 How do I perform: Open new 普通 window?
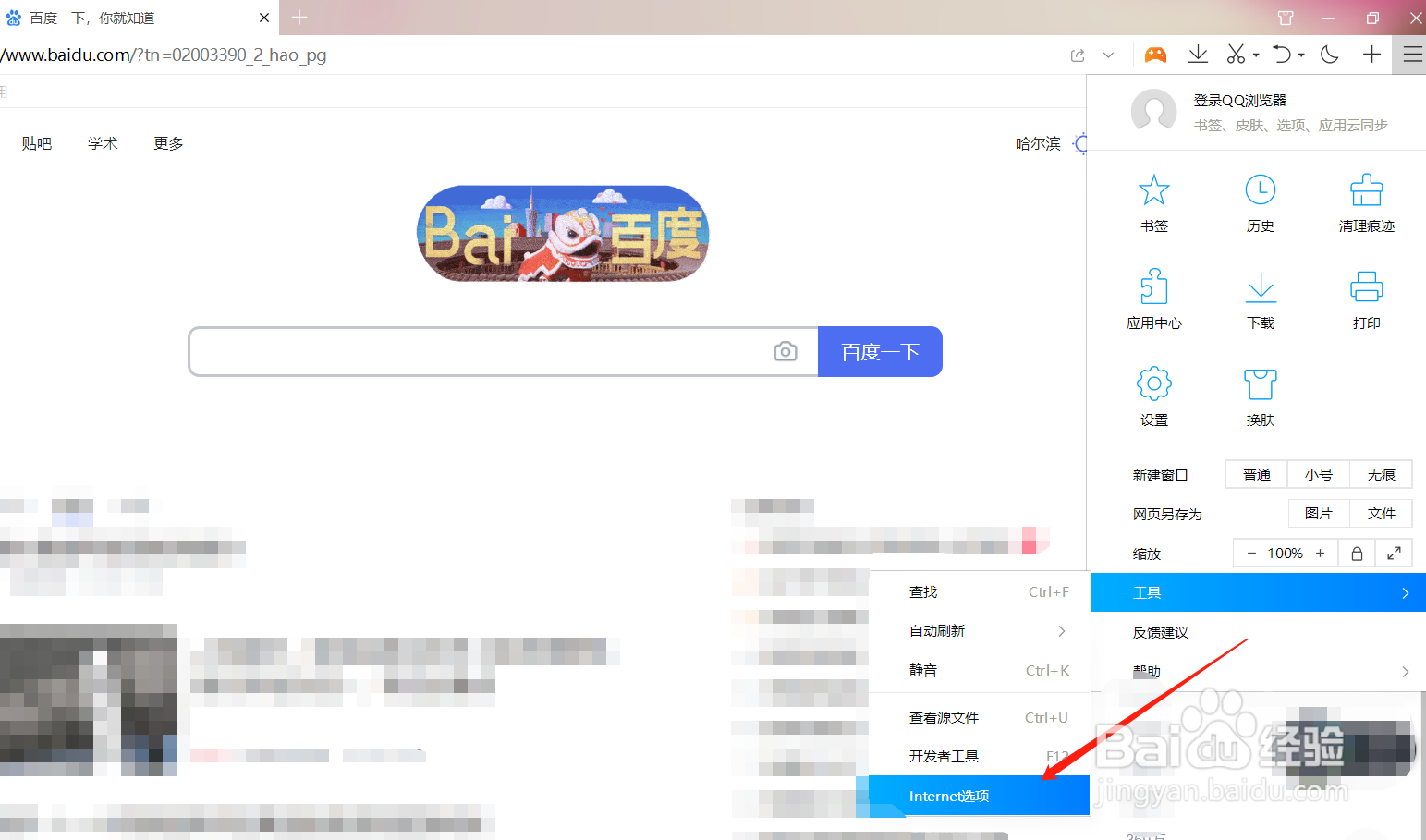tap(1256, 474)
